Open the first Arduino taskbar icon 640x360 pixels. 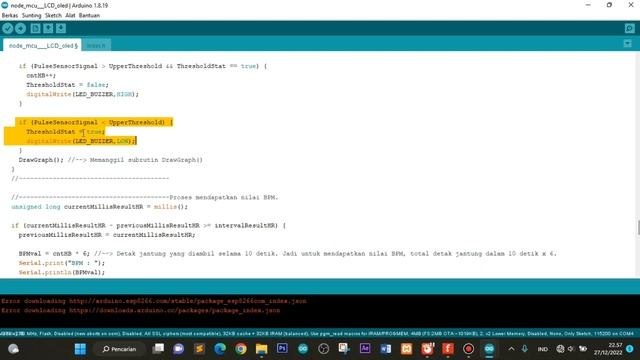click(303, 349)
